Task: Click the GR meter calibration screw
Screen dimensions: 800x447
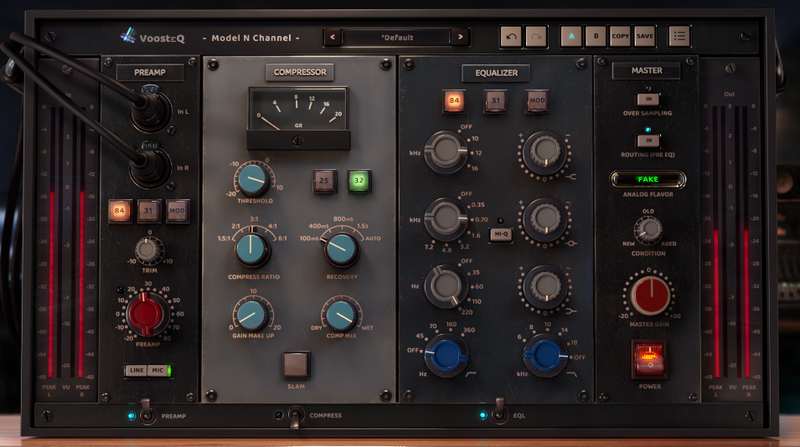Action: [x=297, y=141]
